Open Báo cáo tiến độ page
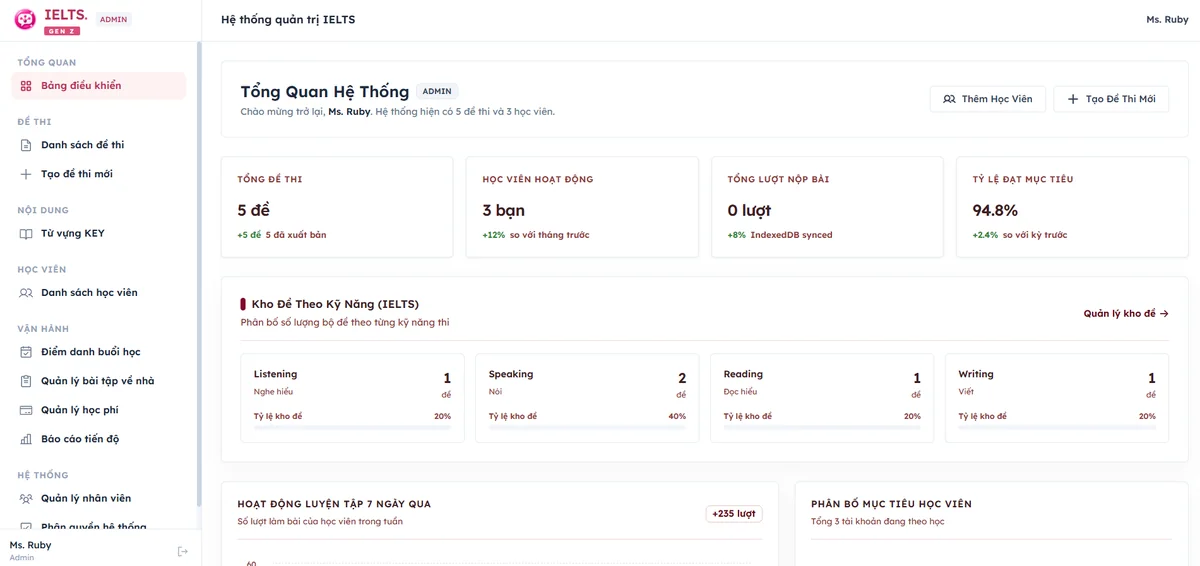 point(99,439)
